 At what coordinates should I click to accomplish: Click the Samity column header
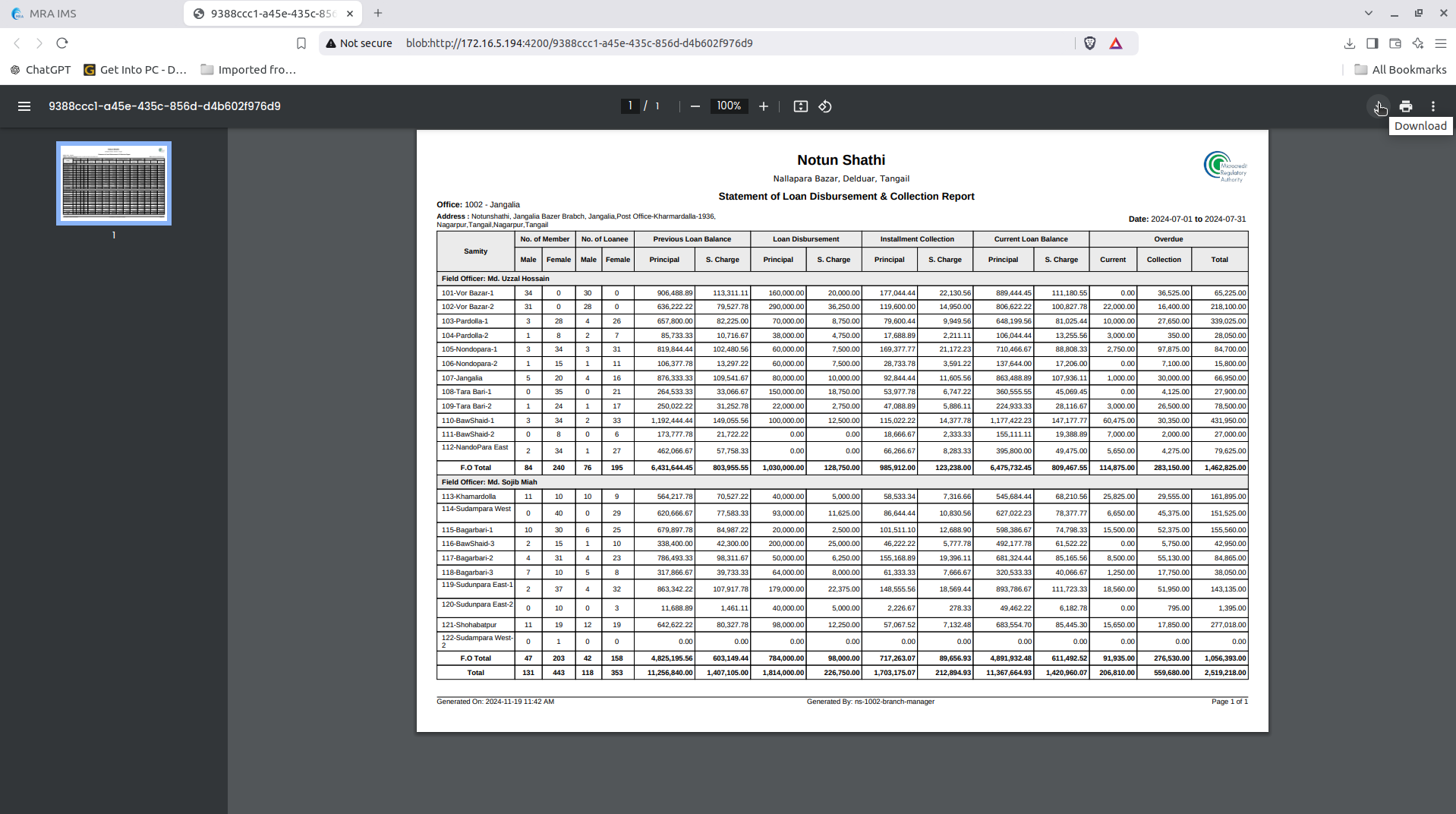coord(476,251)
